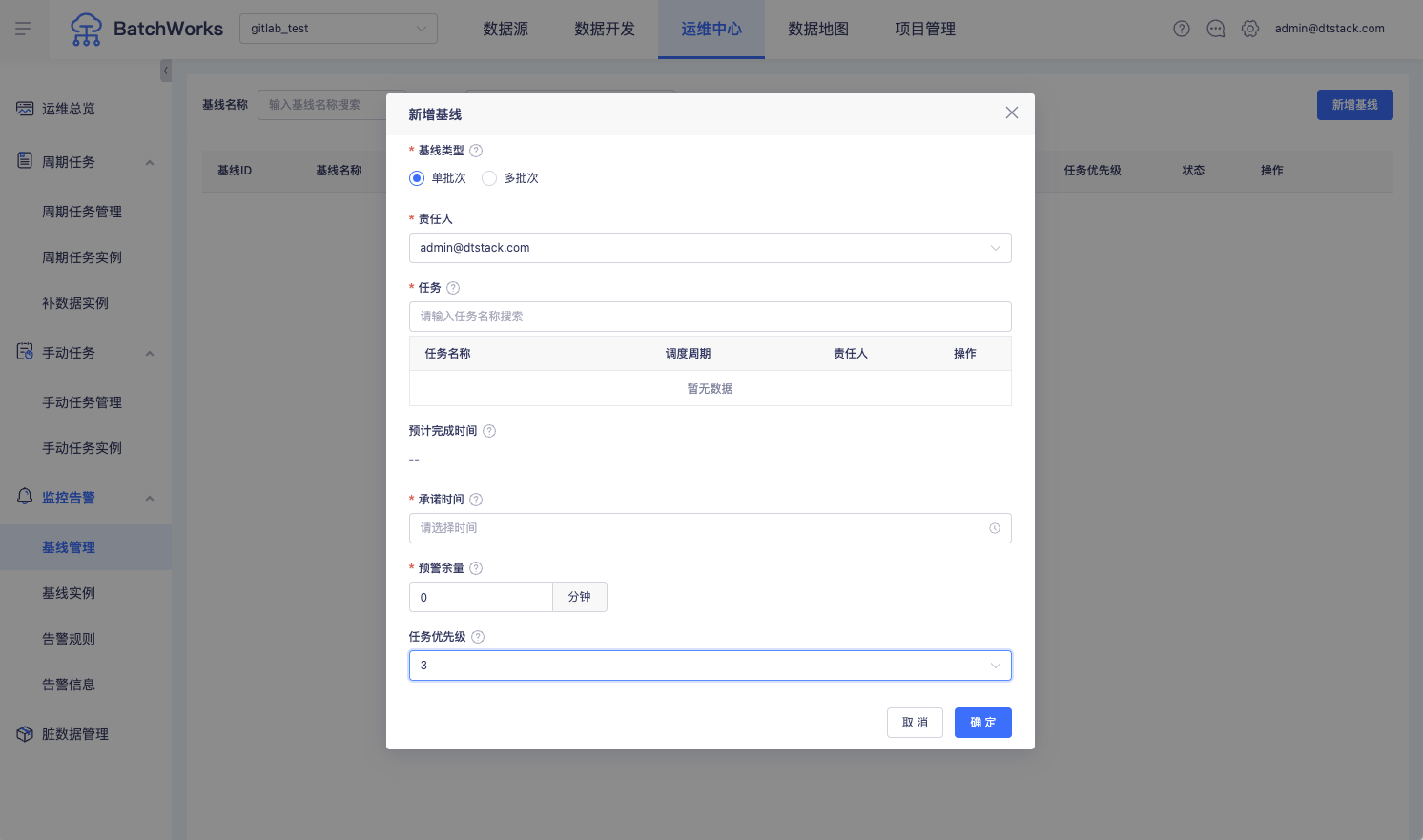Click the hamburger menu icon in header

23,29
